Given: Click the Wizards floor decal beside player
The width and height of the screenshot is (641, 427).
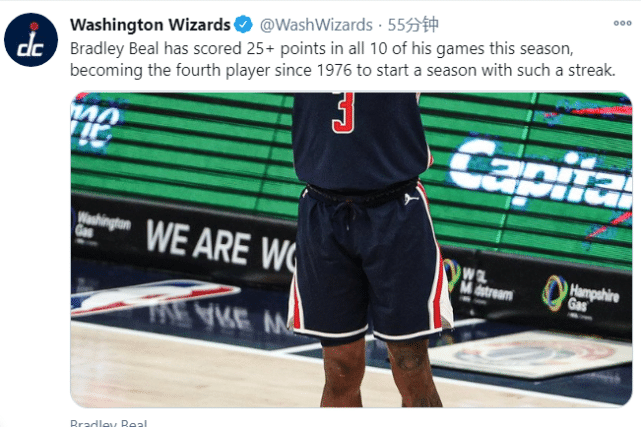Looking at the screenshot, I should click(x=531, y=354).
